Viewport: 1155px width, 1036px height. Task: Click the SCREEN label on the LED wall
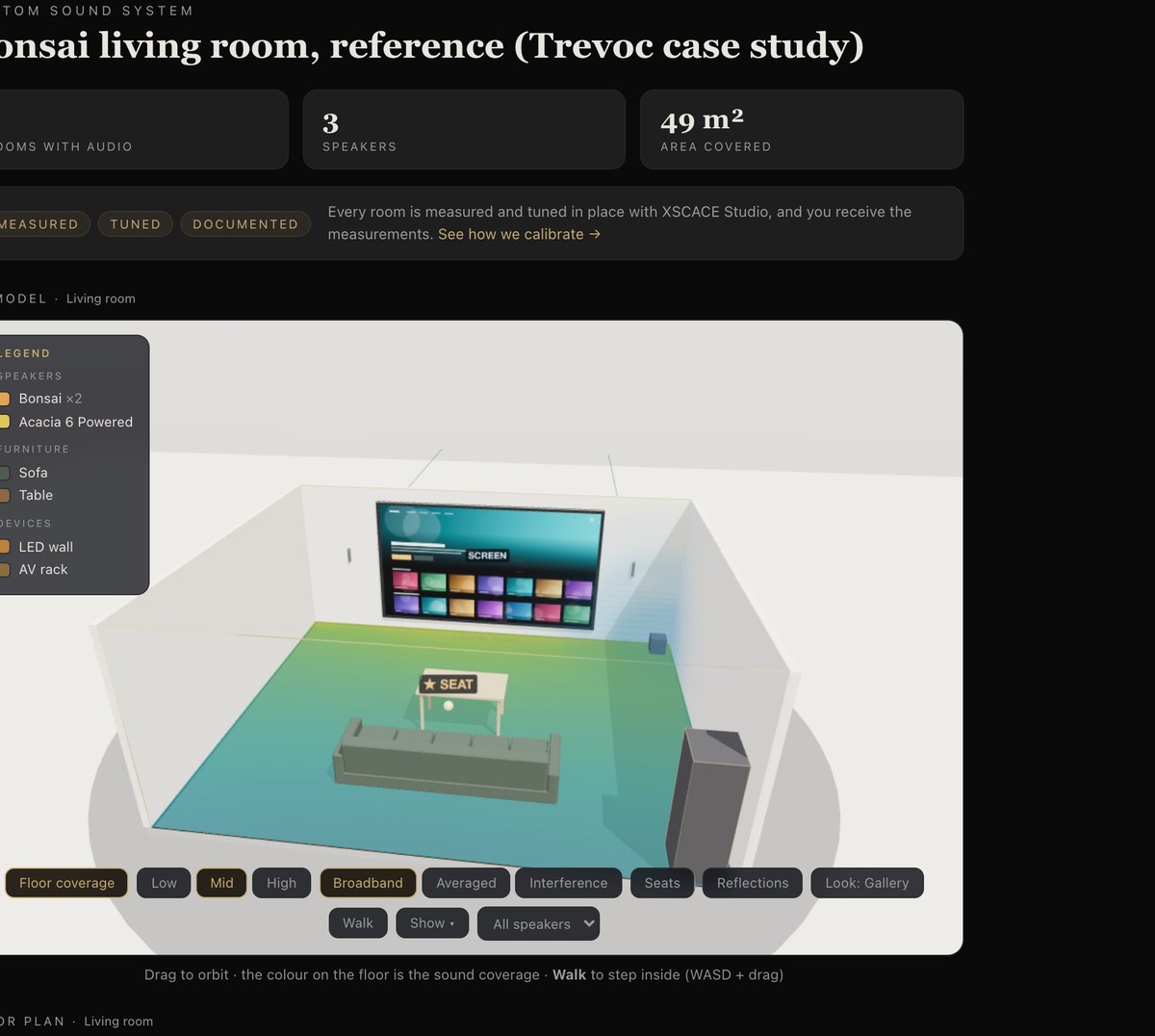[x=487, y=556]
